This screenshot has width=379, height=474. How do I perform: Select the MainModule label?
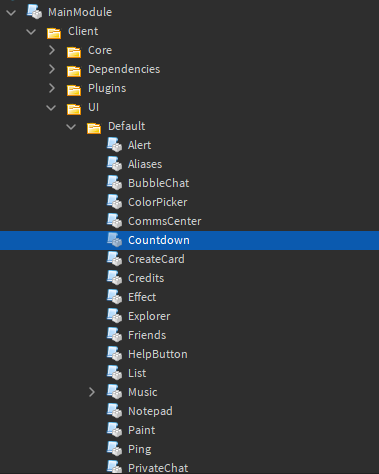(80, 12)
